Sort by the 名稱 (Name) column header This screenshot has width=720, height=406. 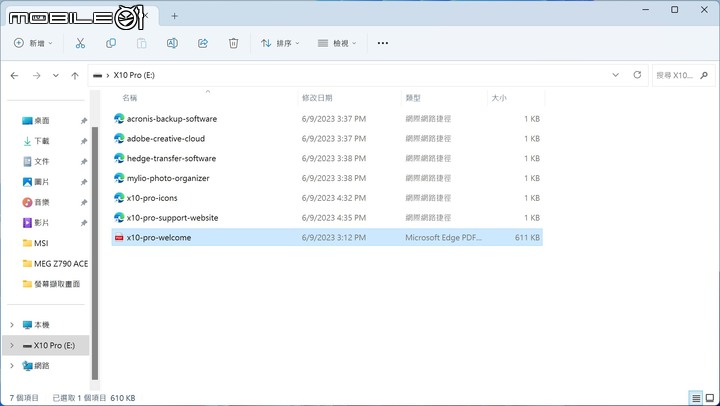point(129,98)
